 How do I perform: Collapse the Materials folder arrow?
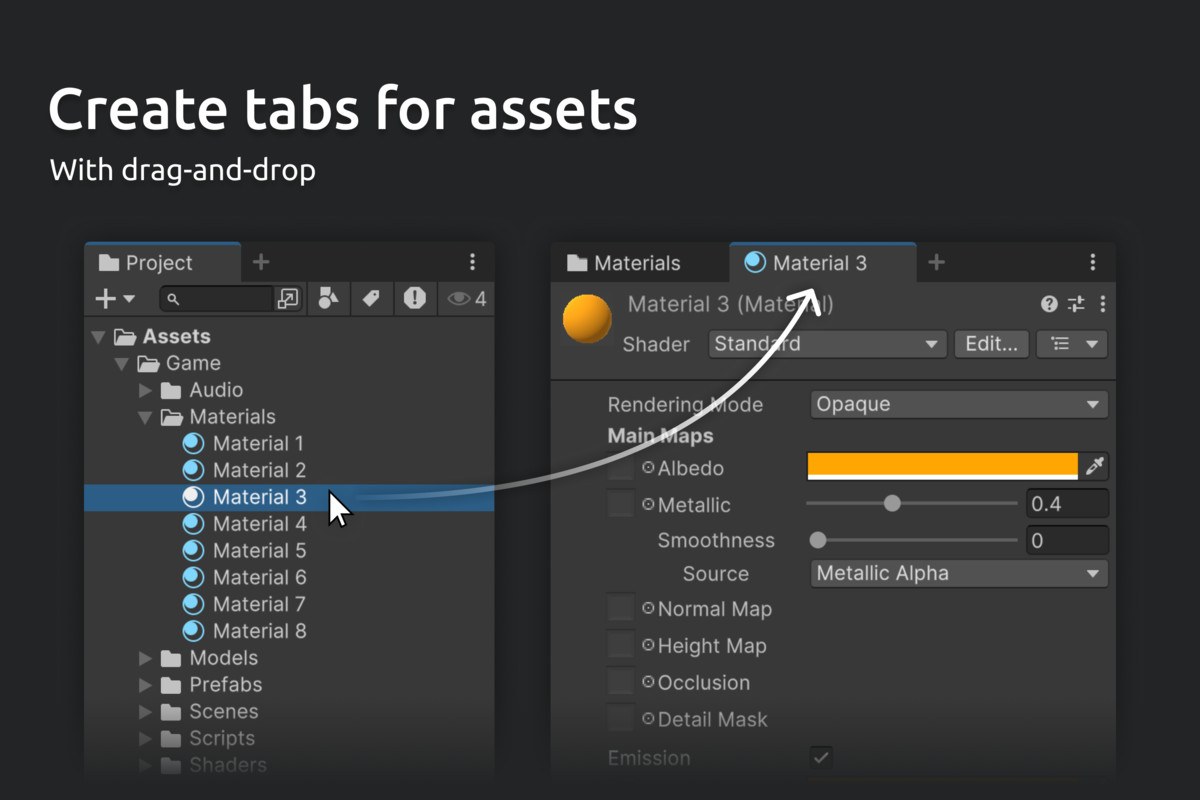pyautogui.click(x=145, y=417)
